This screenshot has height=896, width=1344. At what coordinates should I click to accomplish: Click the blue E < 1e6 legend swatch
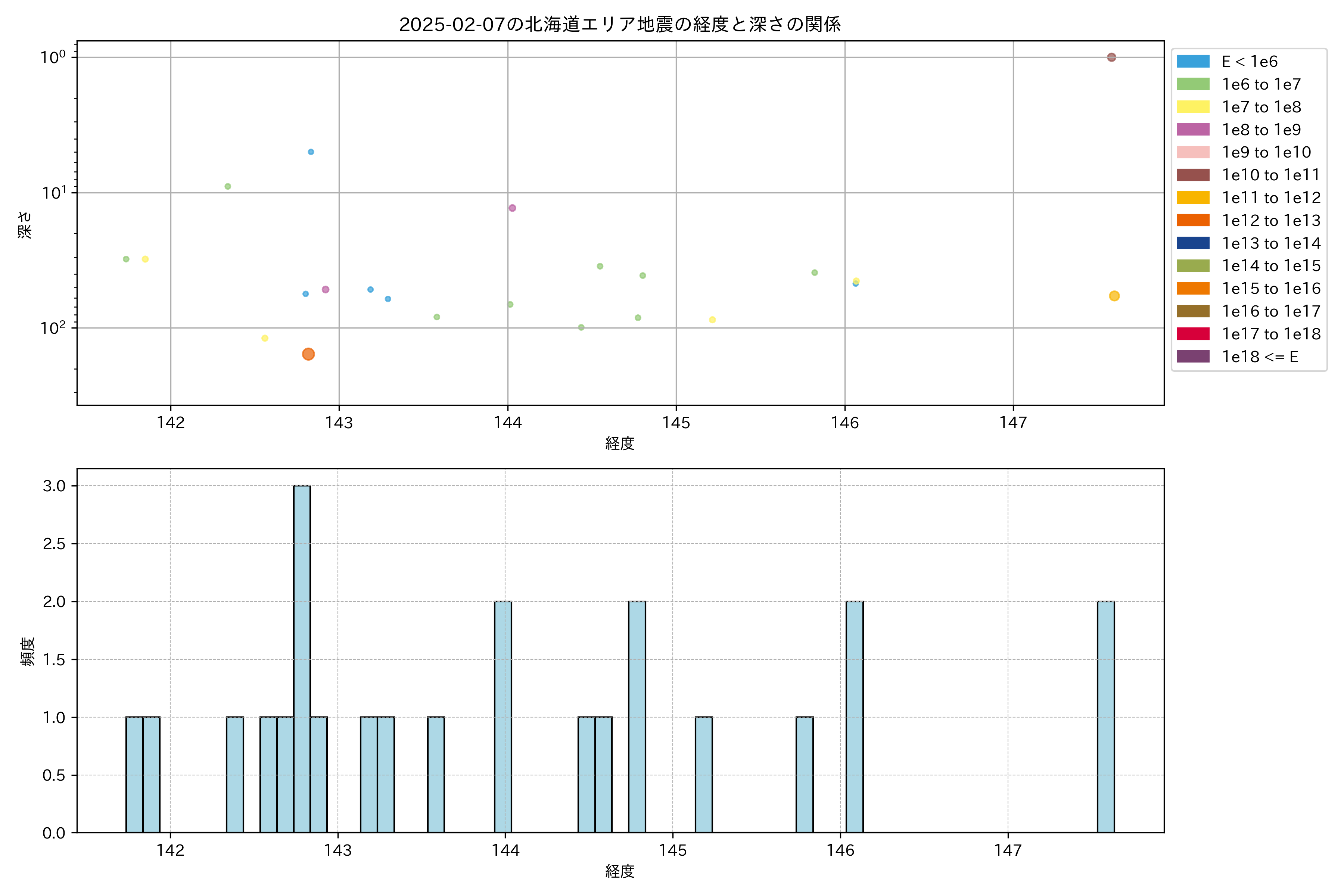pos(1192,61)
